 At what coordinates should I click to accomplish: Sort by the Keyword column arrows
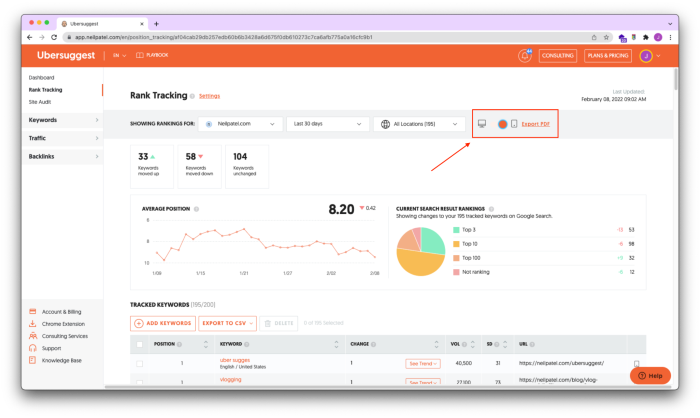[x=336, y=344]
